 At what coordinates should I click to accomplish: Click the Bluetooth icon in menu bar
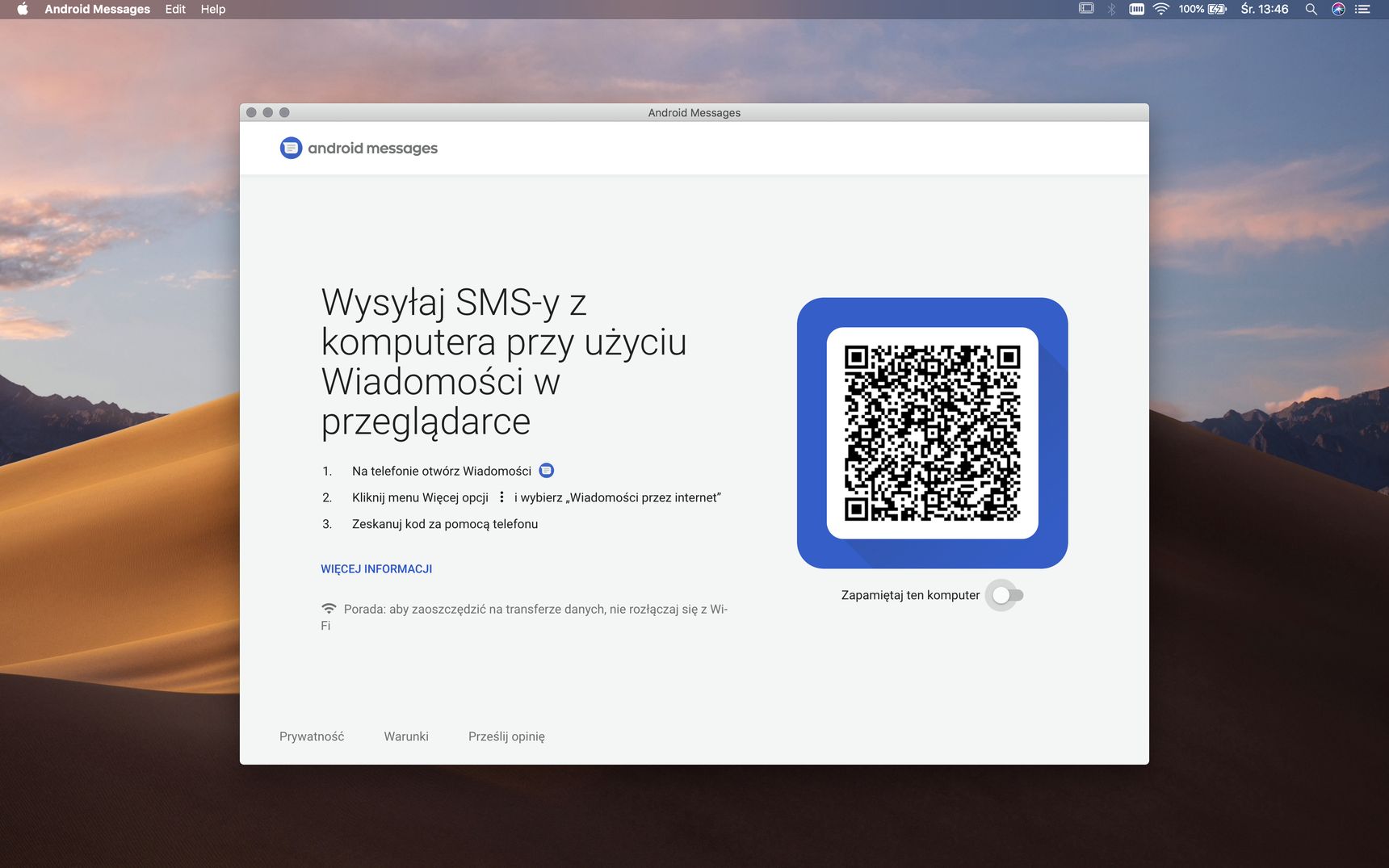click(x=1111, y=9)
